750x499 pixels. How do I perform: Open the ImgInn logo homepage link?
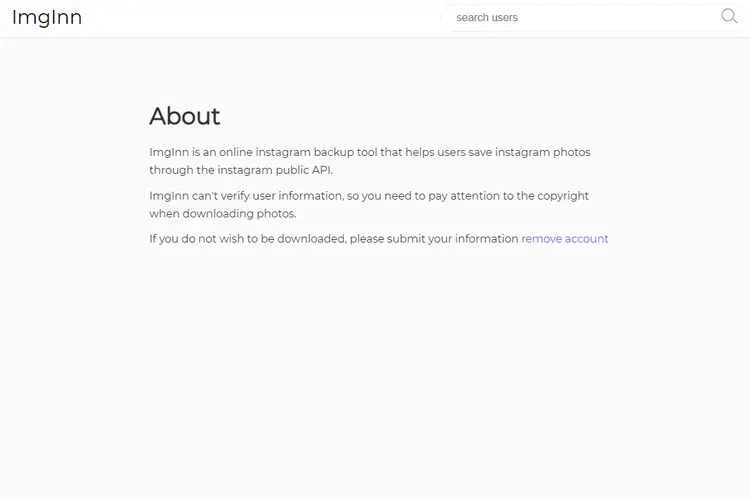click(47, 18)
